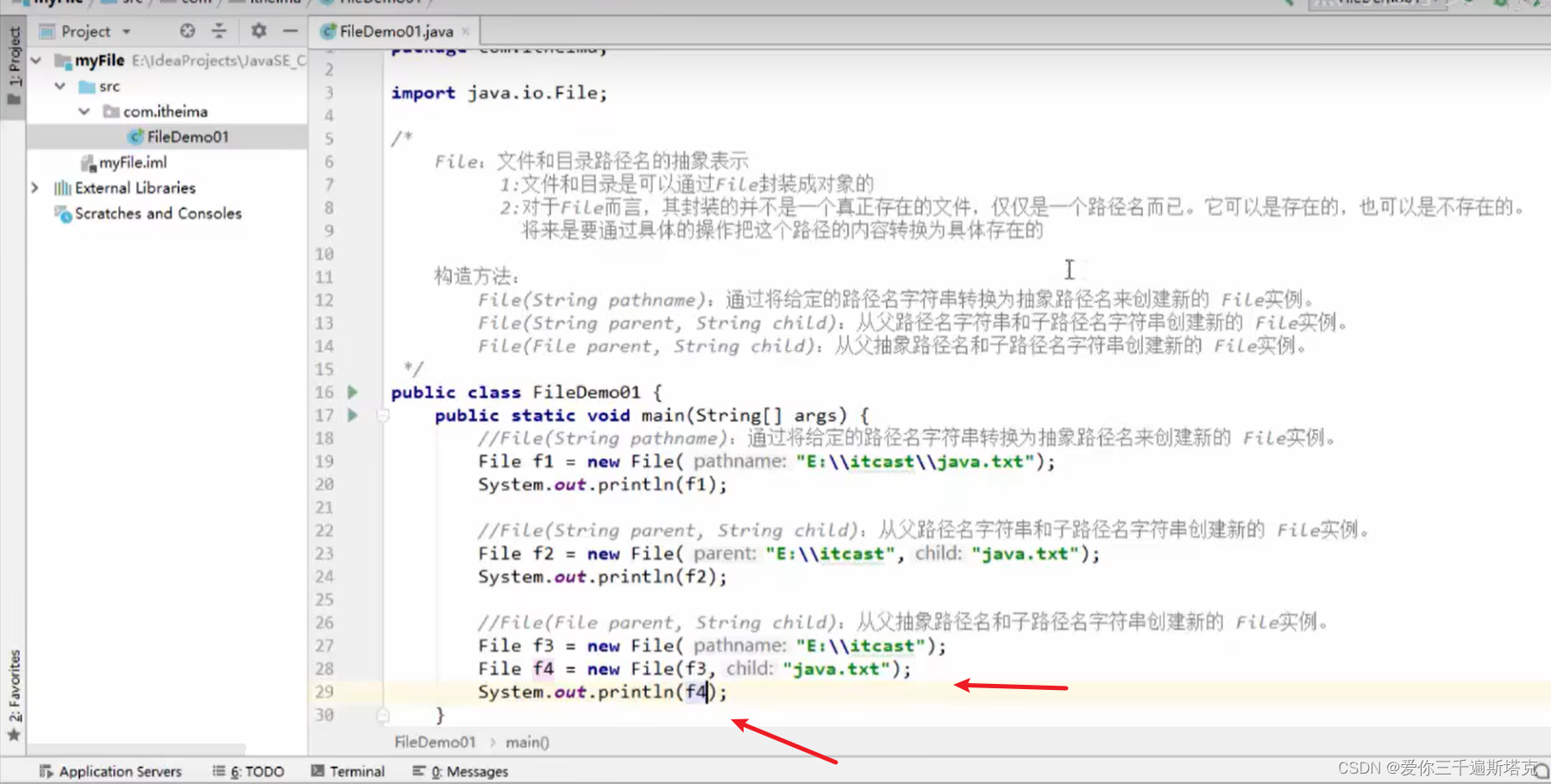
Task: Click the Scratches and Consoles icon
Action: pos(63,213)
